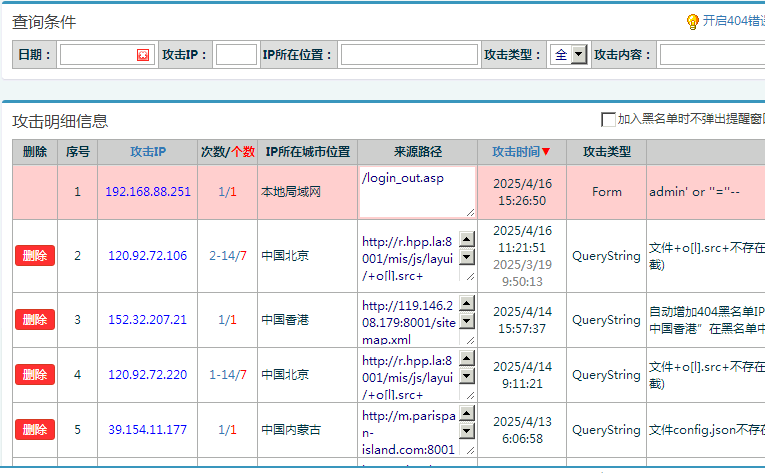Click the IP所在位置 input field
Screen dimensions: 765x473
[x=408, y=55]
